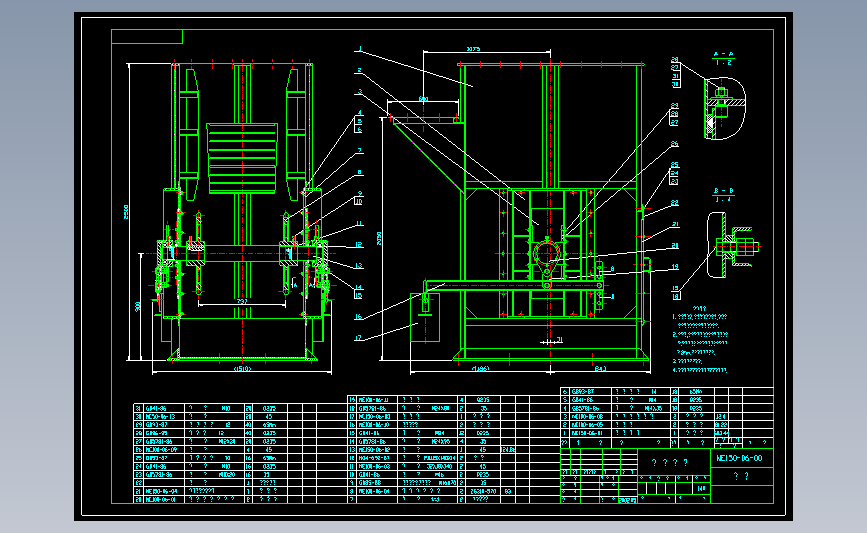Image resolution: width=867 pixels, height=533 pixels.
Task: Click part callout number 19 beside side view
Action: [x=675, y=266]
